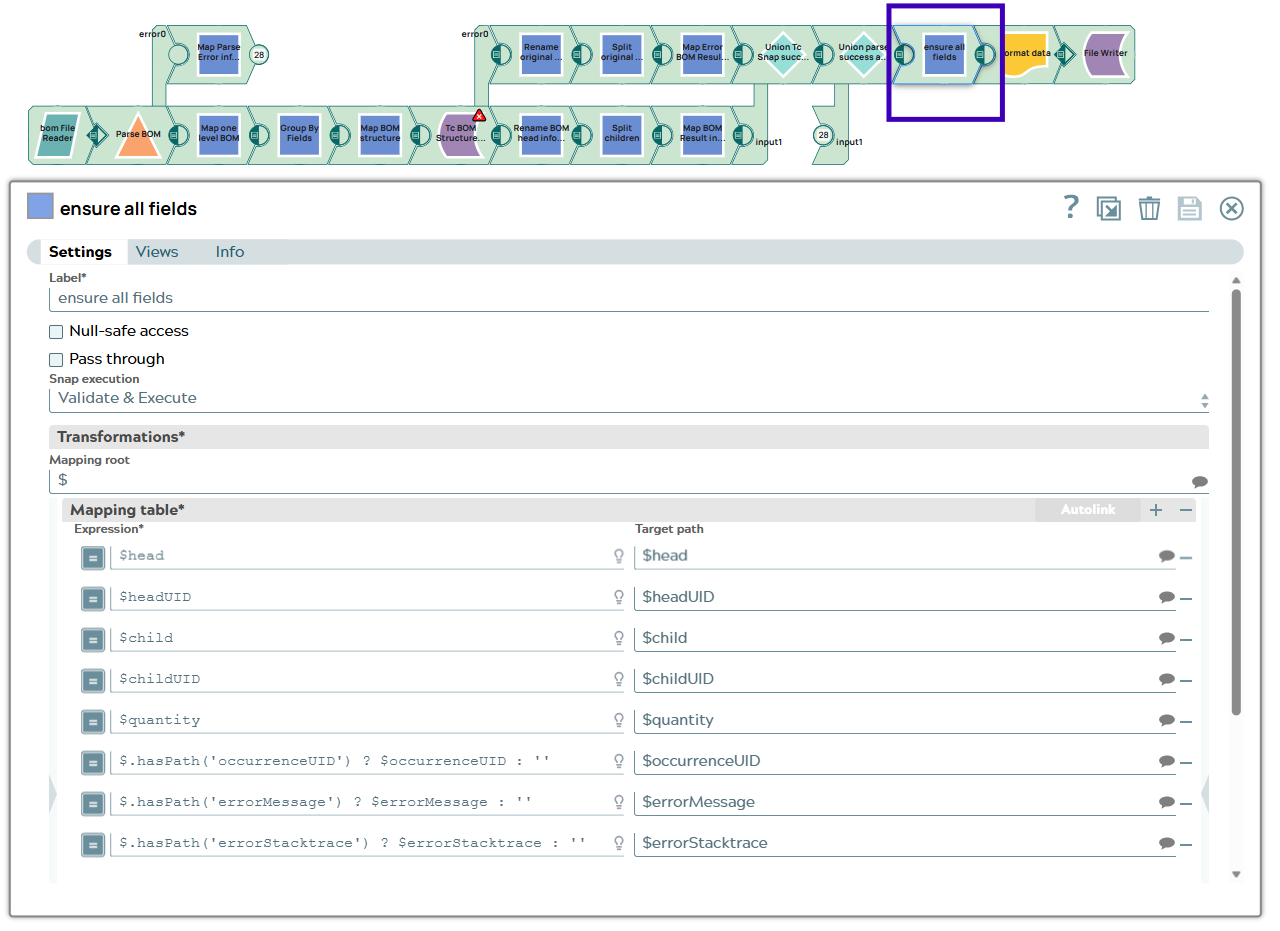Open the Mapping root suggestion bubble
Screen dimensions: 1280x931
click(x=1200, y=481)
